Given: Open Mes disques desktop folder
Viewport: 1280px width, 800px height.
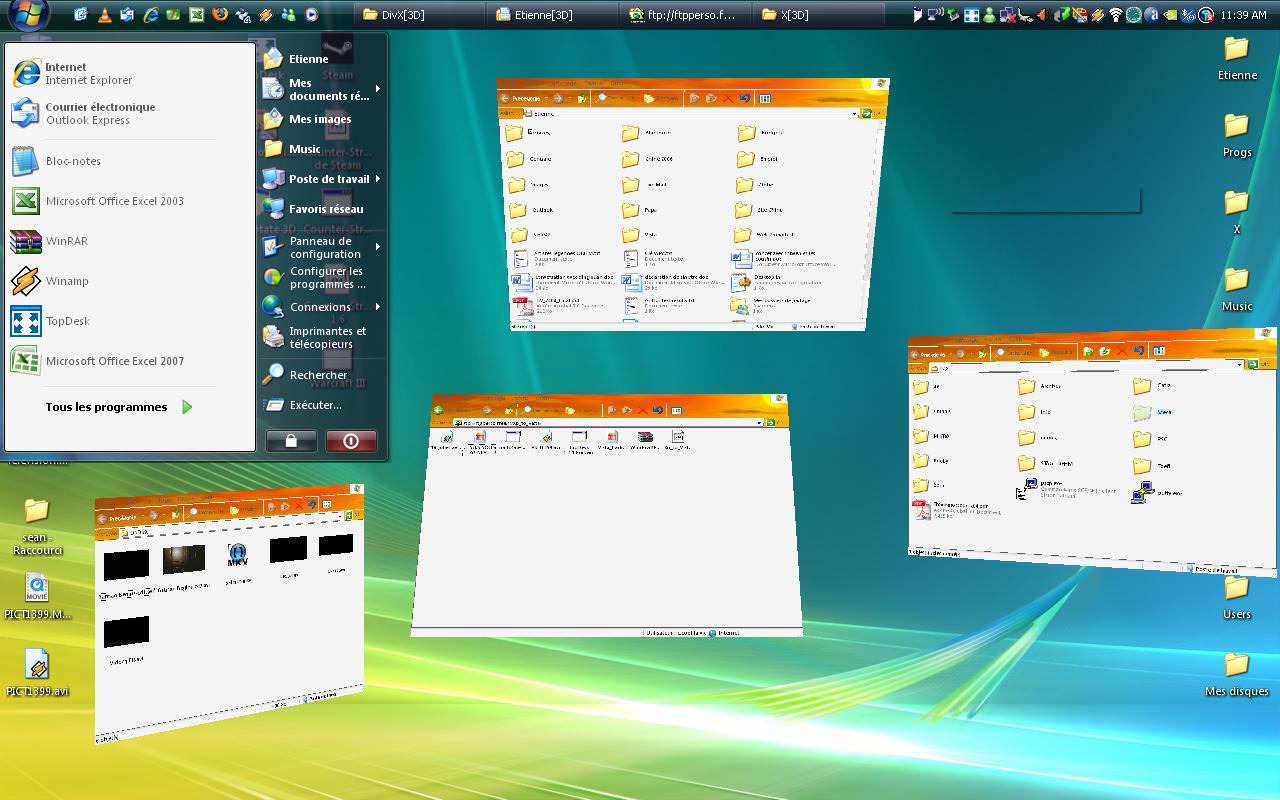Looking at the screenshot, I should pos(1237,674).
